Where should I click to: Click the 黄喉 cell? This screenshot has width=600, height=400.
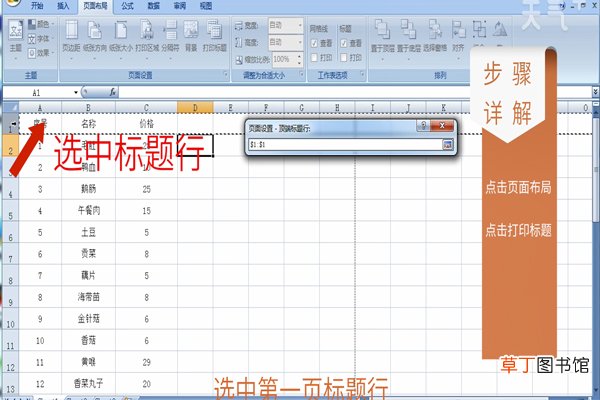(88, 362)
